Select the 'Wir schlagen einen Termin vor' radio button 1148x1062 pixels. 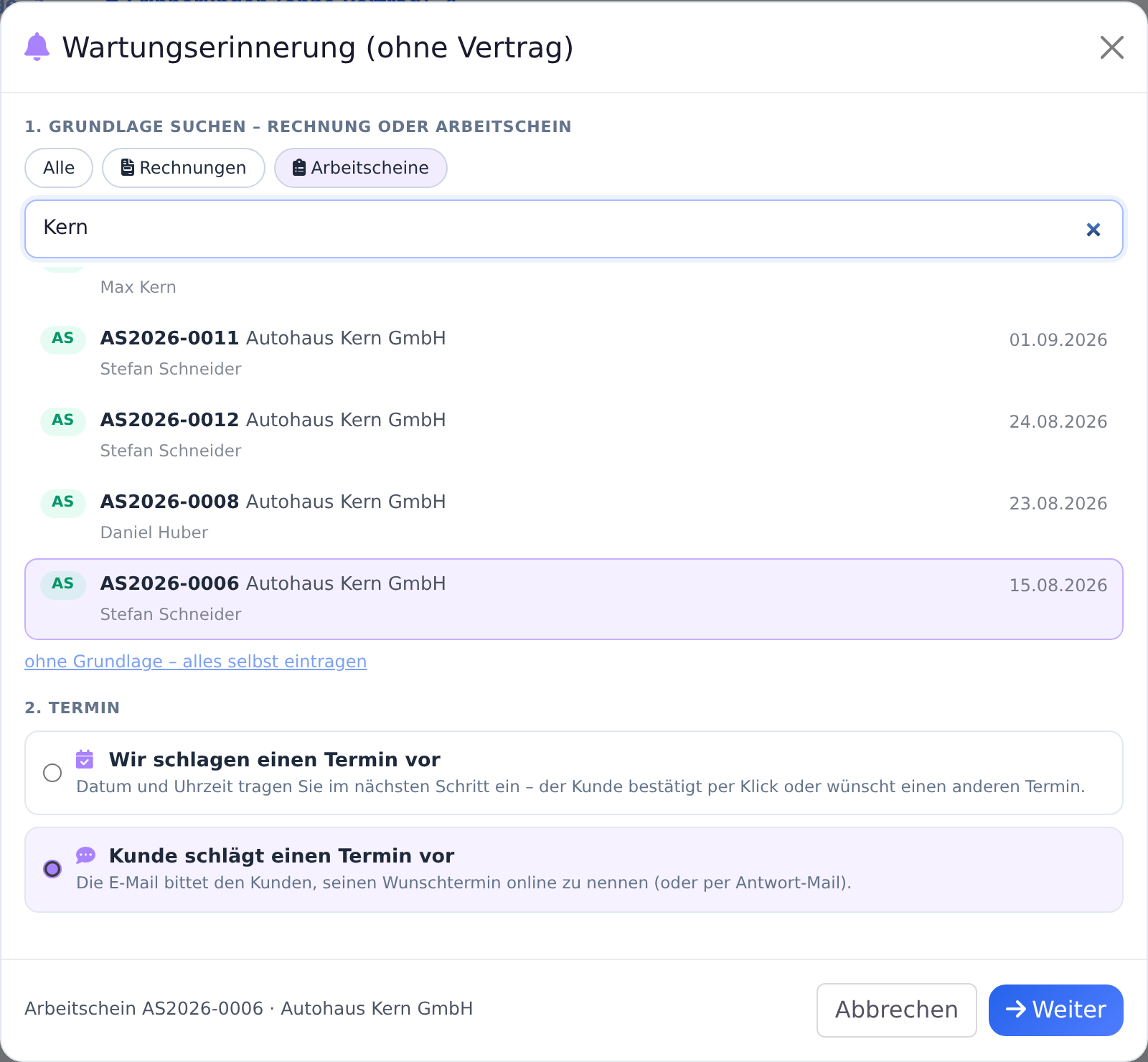tap(52, 773)
